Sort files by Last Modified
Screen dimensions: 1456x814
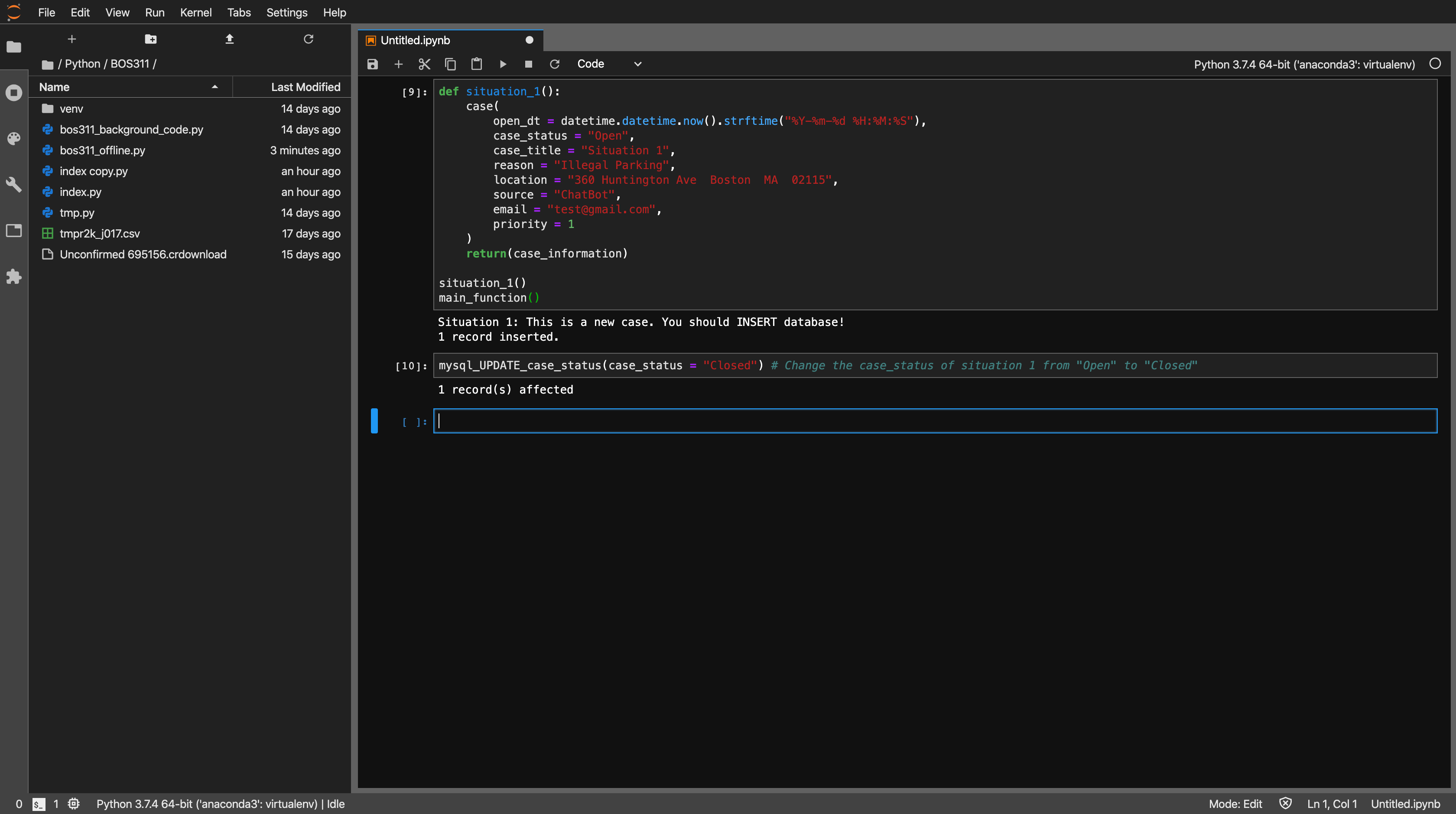click(x=305, y=87)
